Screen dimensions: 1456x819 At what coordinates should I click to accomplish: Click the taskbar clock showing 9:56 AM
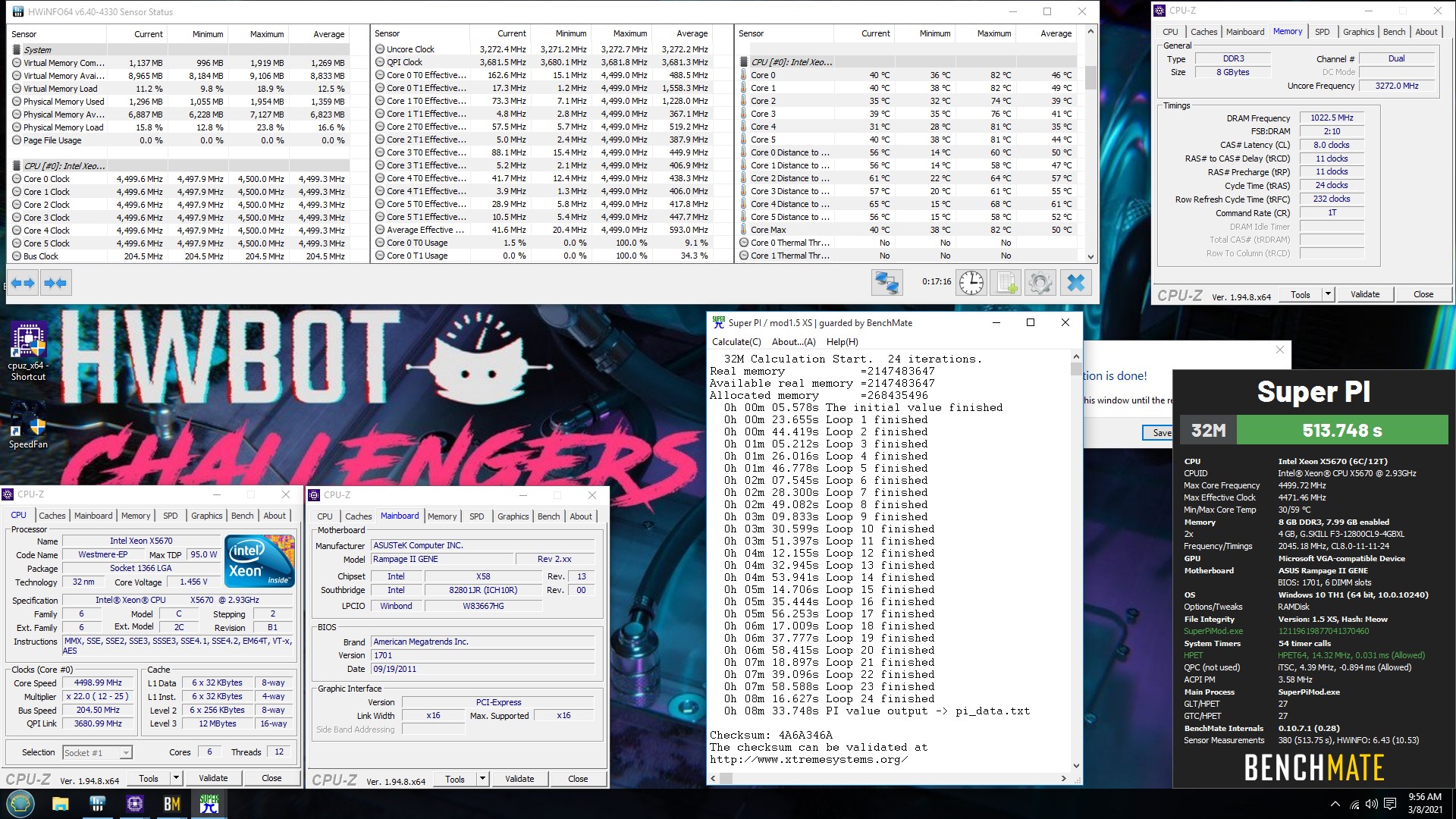(1425, 804)
